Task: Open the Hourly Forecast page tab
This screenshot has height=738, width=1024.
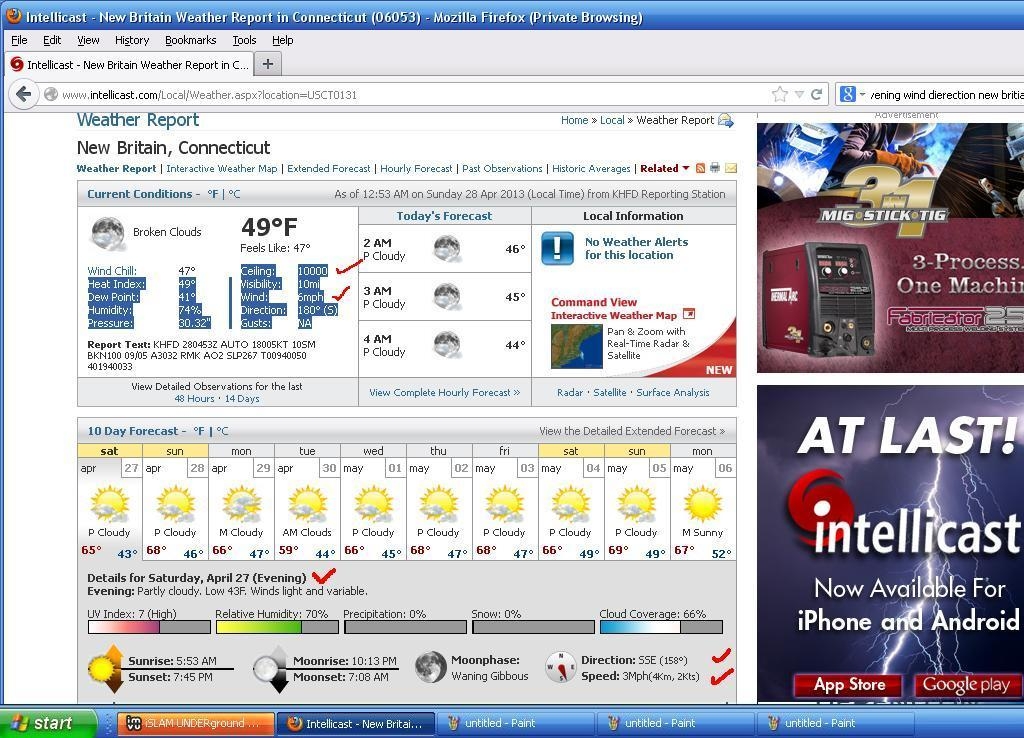Action: click(416, 168)
